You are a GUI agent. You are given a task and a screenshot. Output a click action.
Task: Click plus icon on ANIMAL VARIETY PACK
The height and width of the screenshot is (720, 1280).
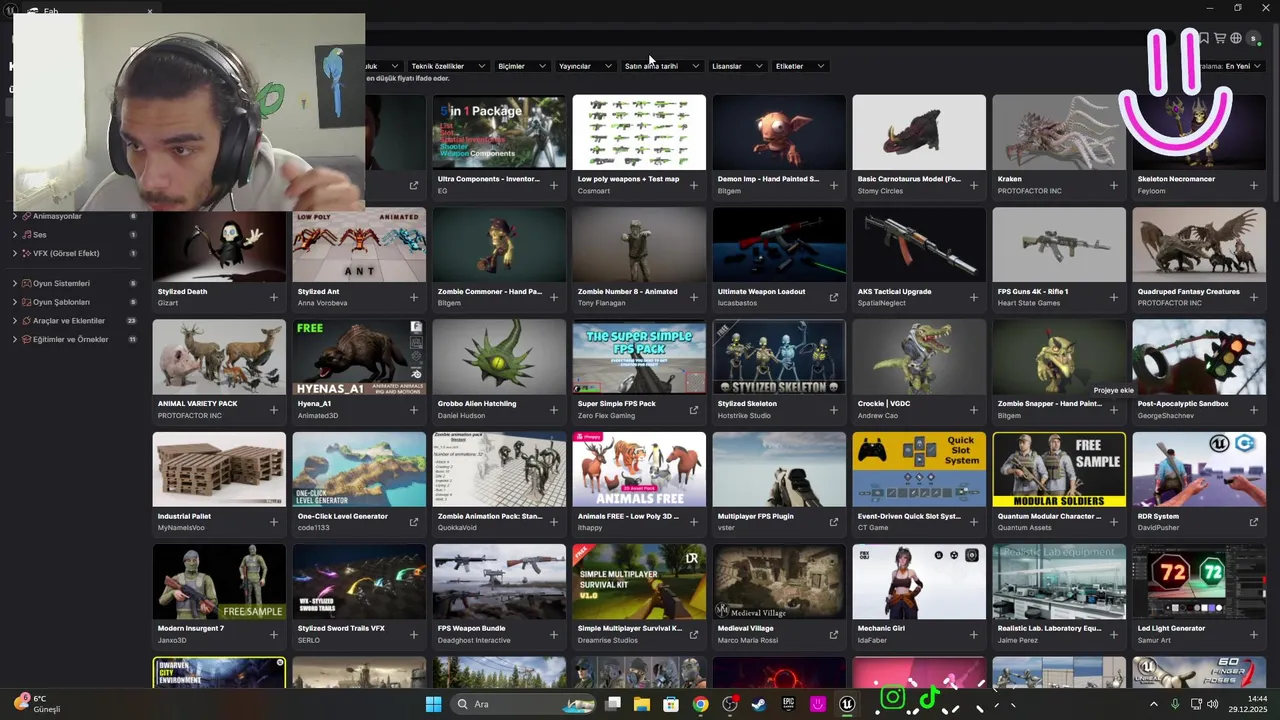pos(274,409)
